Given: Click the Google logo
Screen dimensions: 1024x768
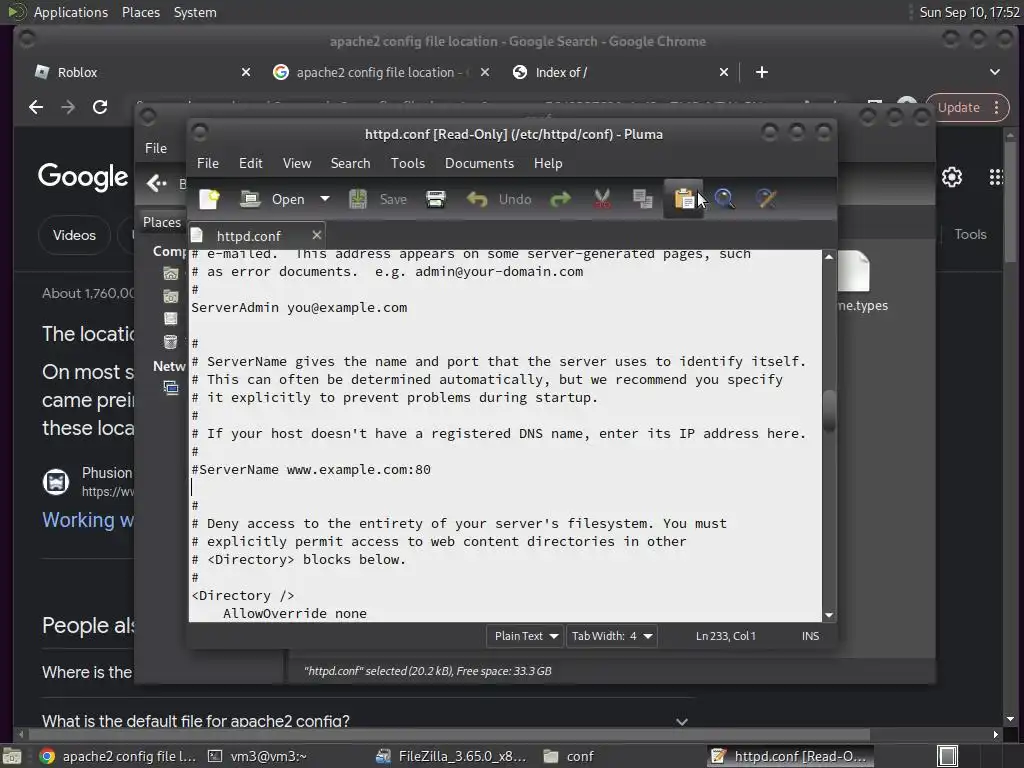Looking at the screenshot, I should 83,176.
